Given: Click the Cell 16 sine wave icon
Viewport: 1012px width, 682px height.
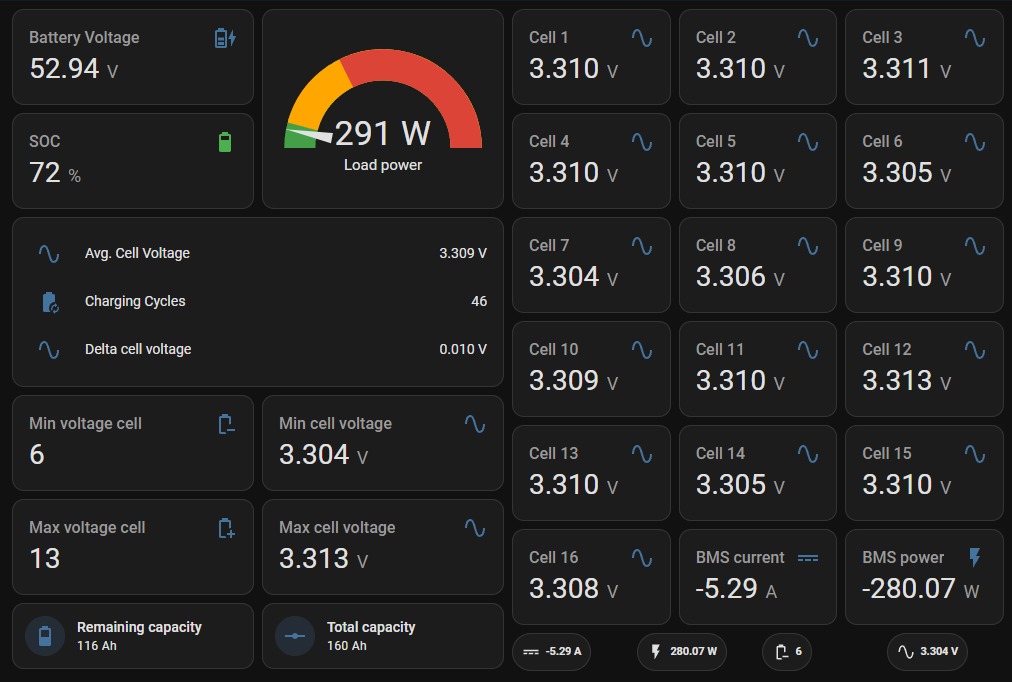Looking at the screenshot, I should coord(642,558).
